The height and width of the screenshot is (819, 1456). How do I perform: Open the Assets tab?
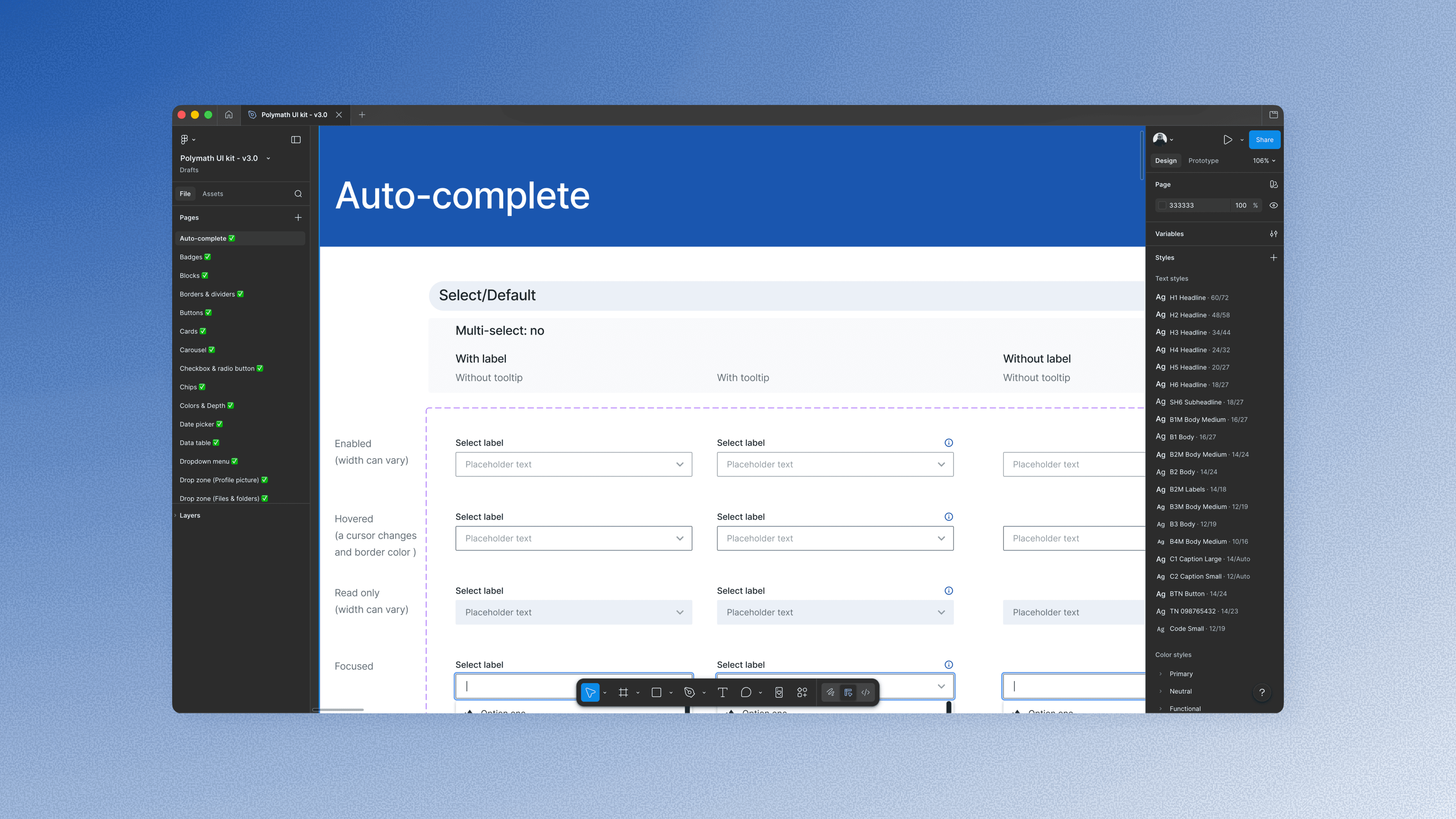(x=213, y=194)
